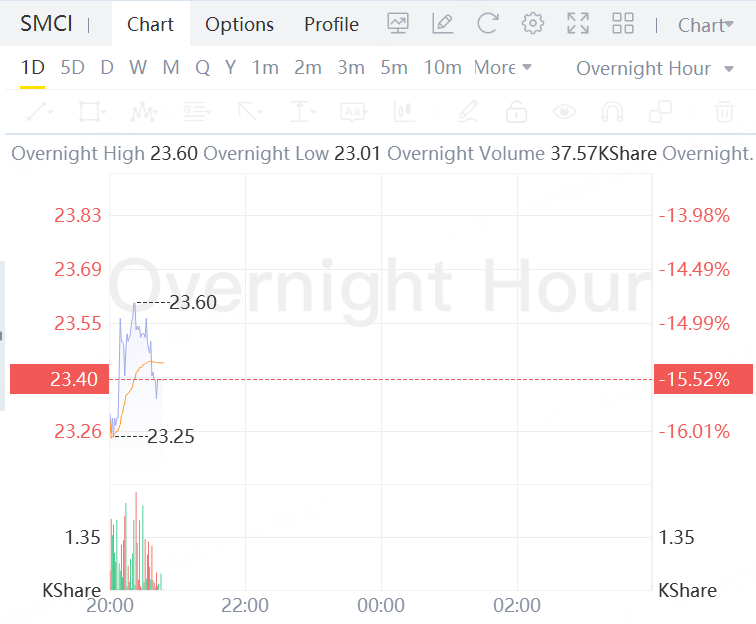Open the Chart dropdown at top right
The image size is (756, 624).
click(705, 25)
